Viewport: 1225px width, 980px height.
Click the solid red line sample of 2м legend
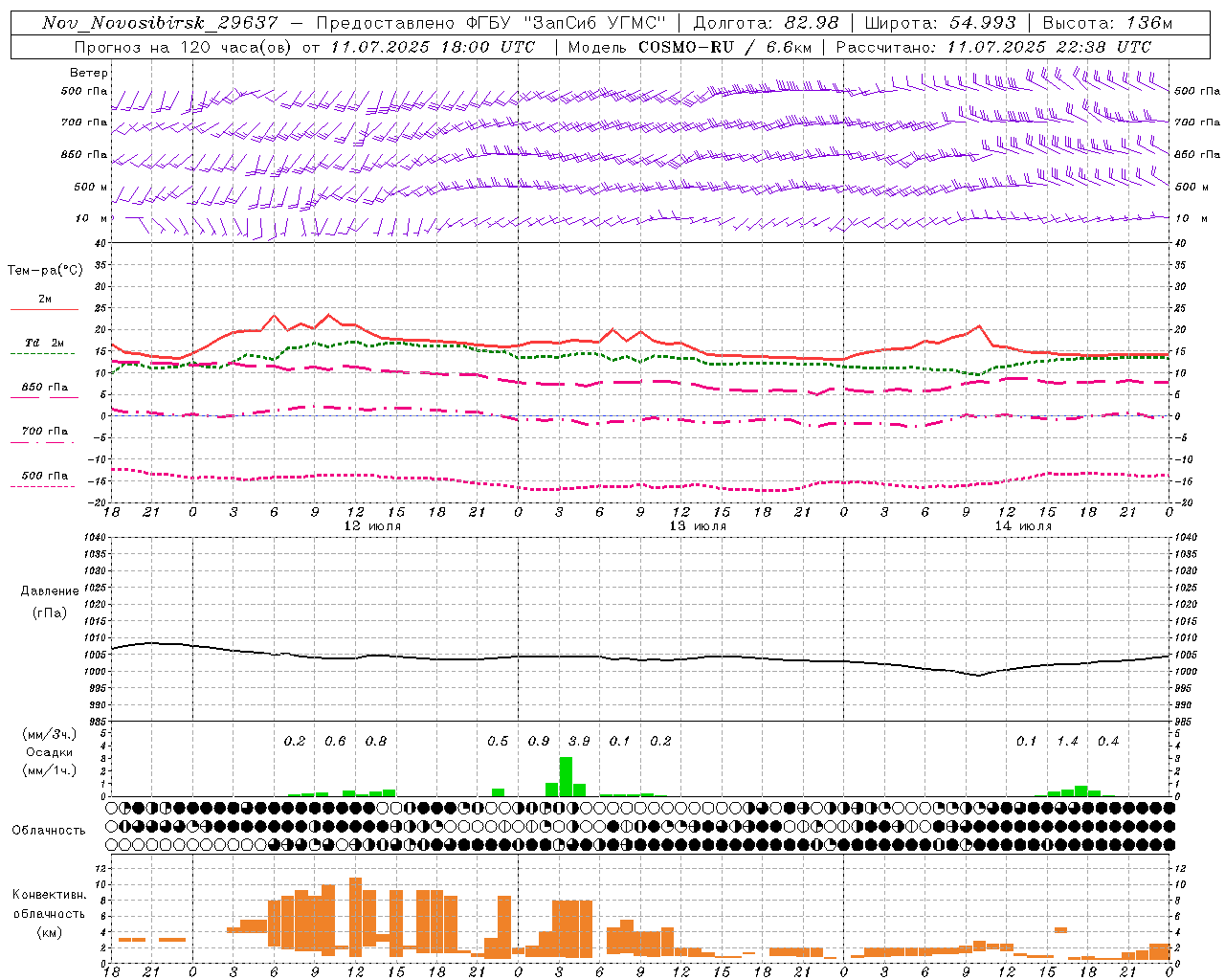[x=44, y=309]
